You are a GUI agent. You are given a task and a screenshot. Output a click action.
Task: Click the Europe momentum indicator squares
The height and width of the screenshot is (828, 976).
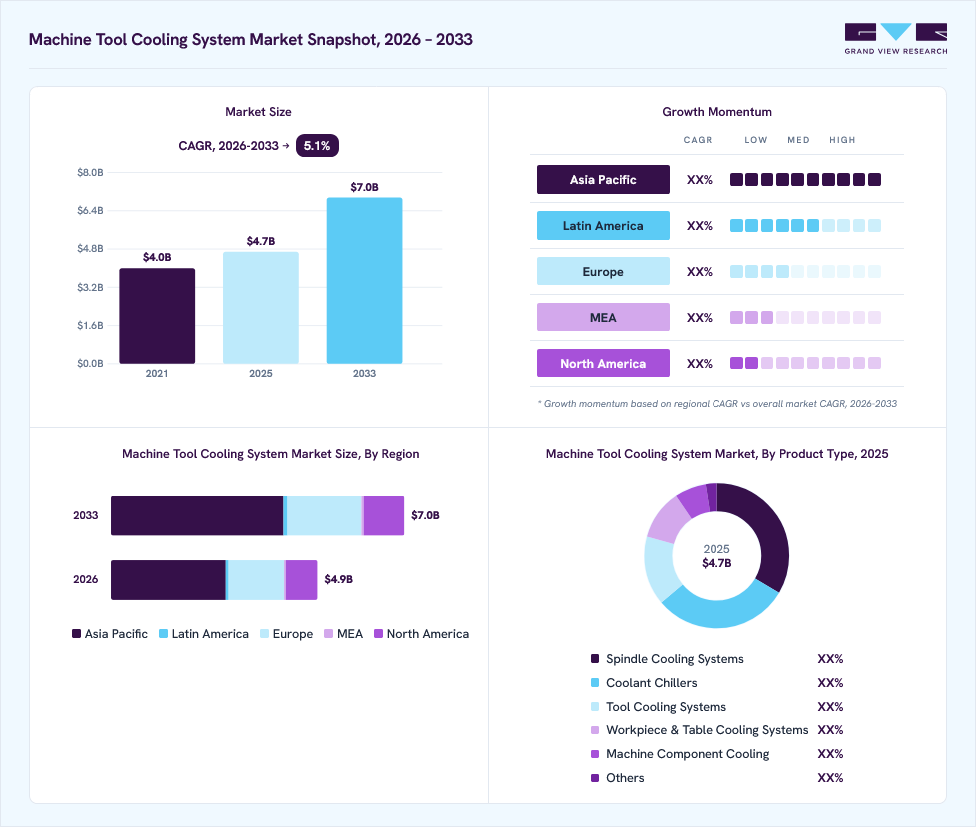click(x=805, y=271)
